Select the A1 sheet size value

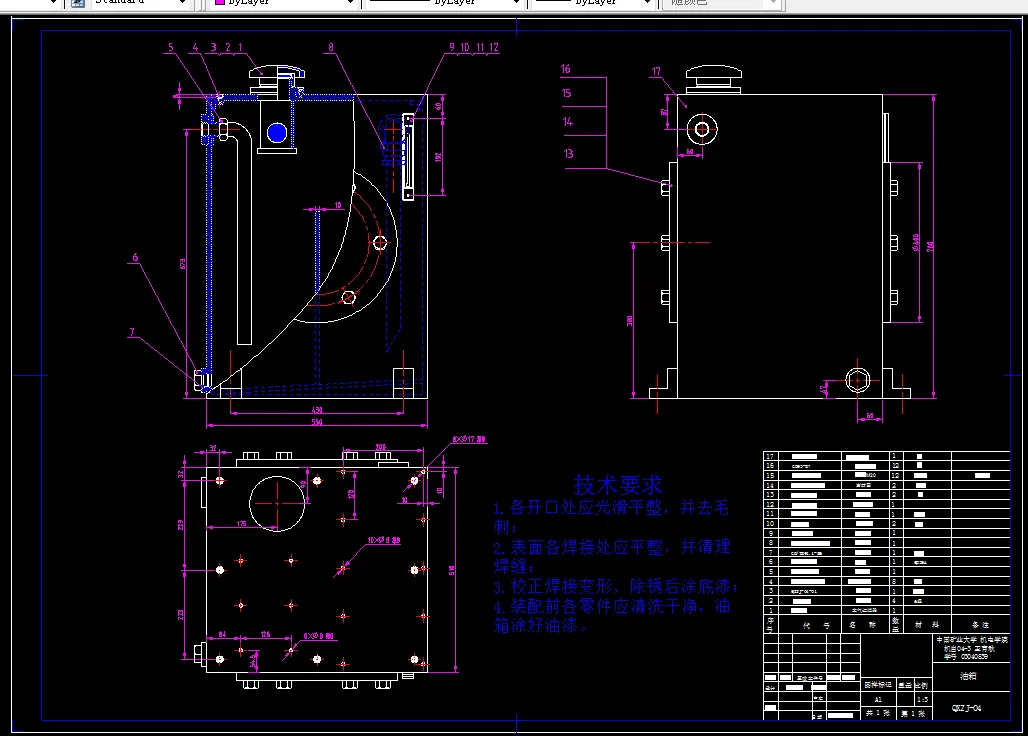878,699
